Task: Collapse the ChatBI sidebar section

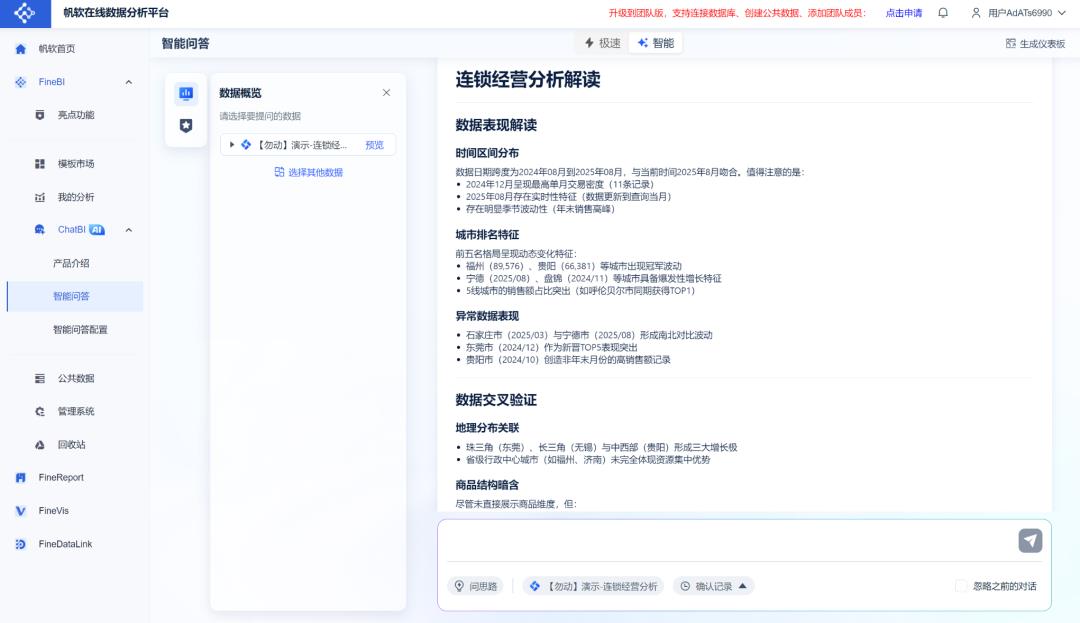Action: pos(128,230)
